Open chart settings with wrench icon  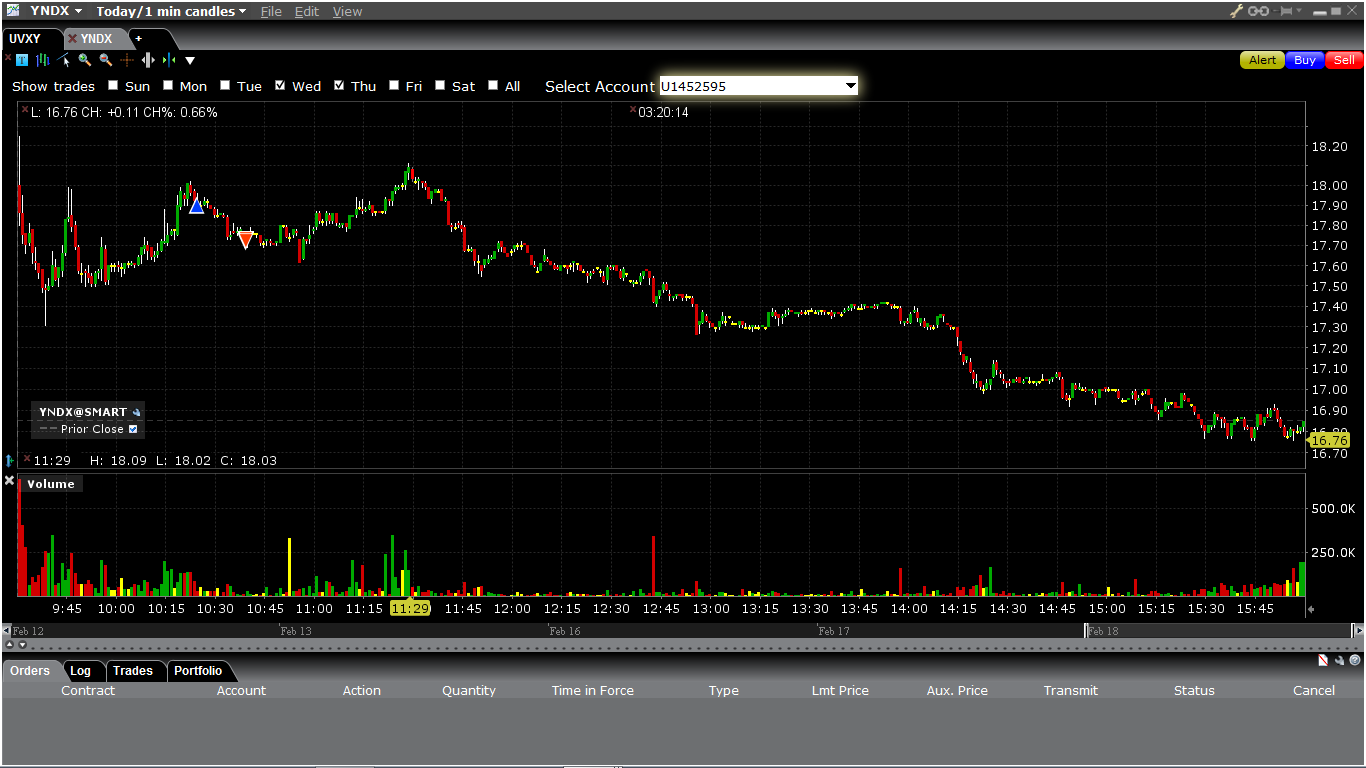pyautogui.click(x=1236, y=11)
